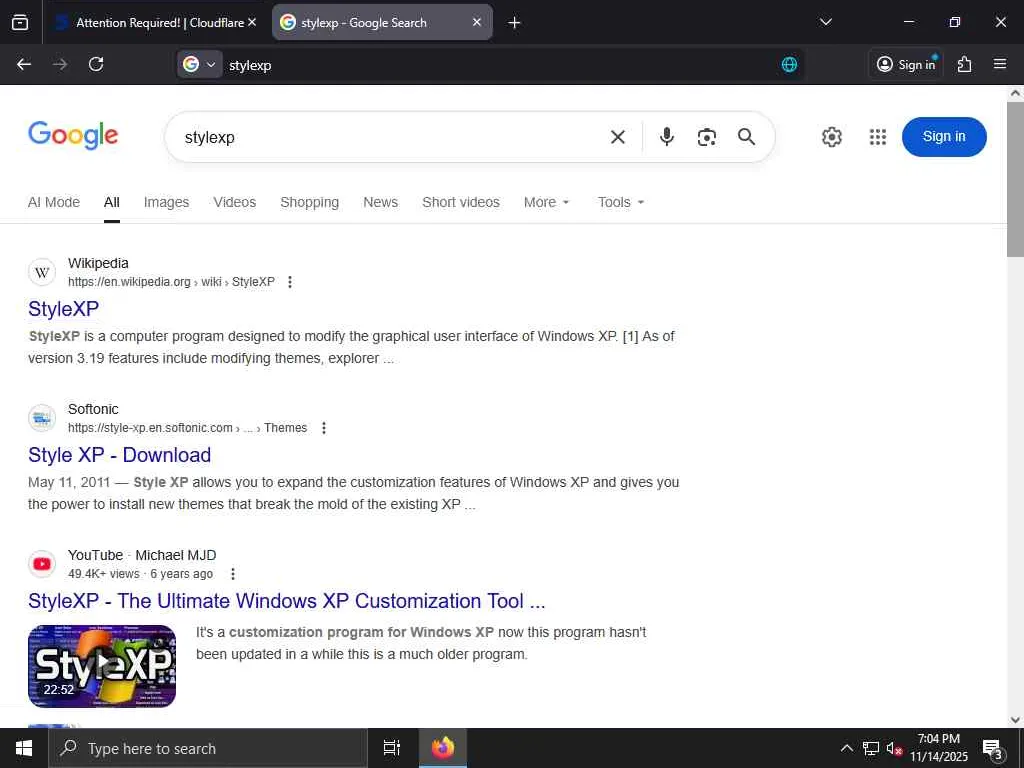Show hidden tray icons chevron
This screenshot has height=768, width=1024.
[x=846, y=748]
